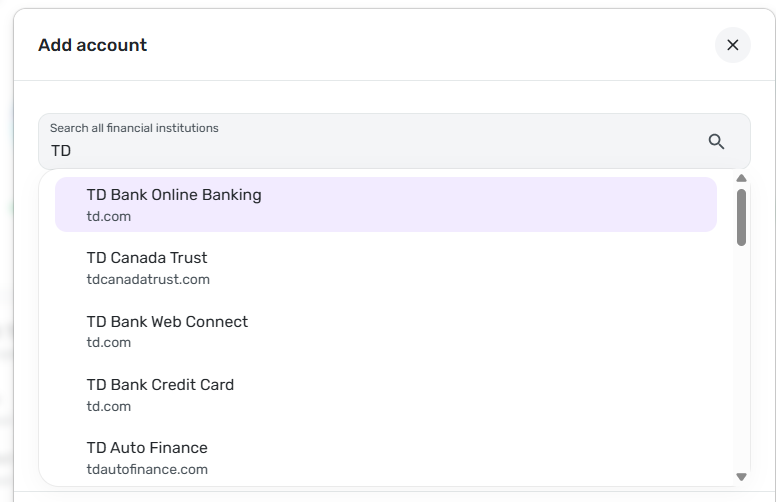
Task: Click the scrollbar up arrow
Action: point(741,179)
